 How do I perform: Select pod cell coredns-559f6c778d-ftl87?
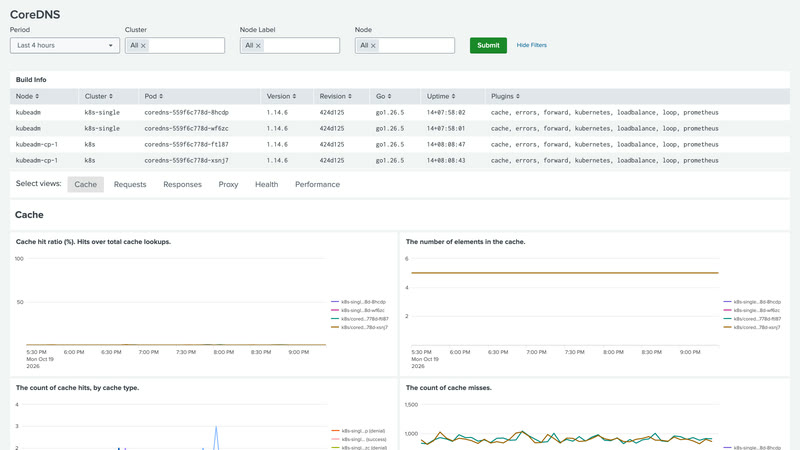pos(186,144)
